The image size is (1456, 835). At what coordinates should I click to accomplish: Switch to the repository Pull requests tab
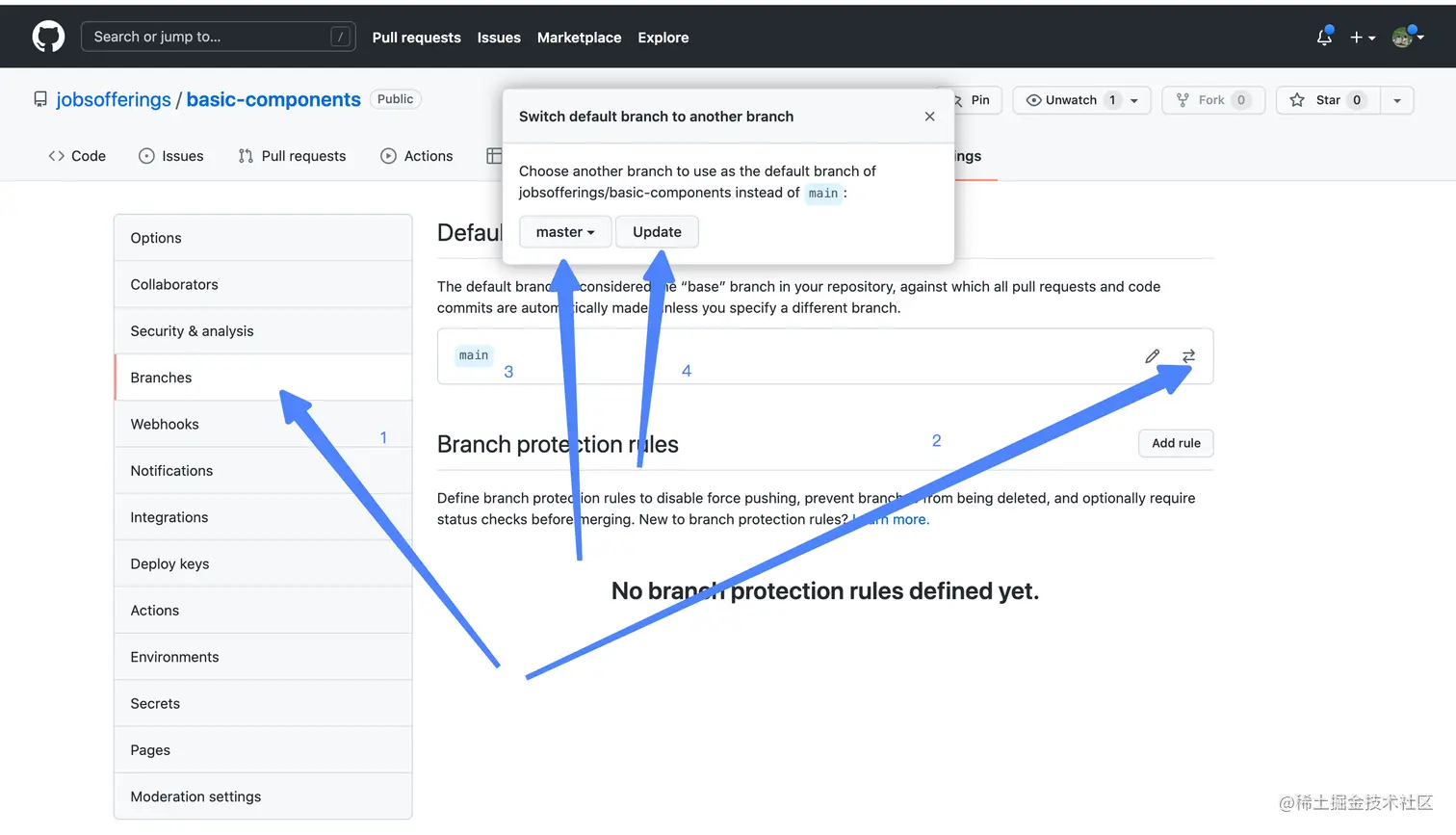[292, 156]
